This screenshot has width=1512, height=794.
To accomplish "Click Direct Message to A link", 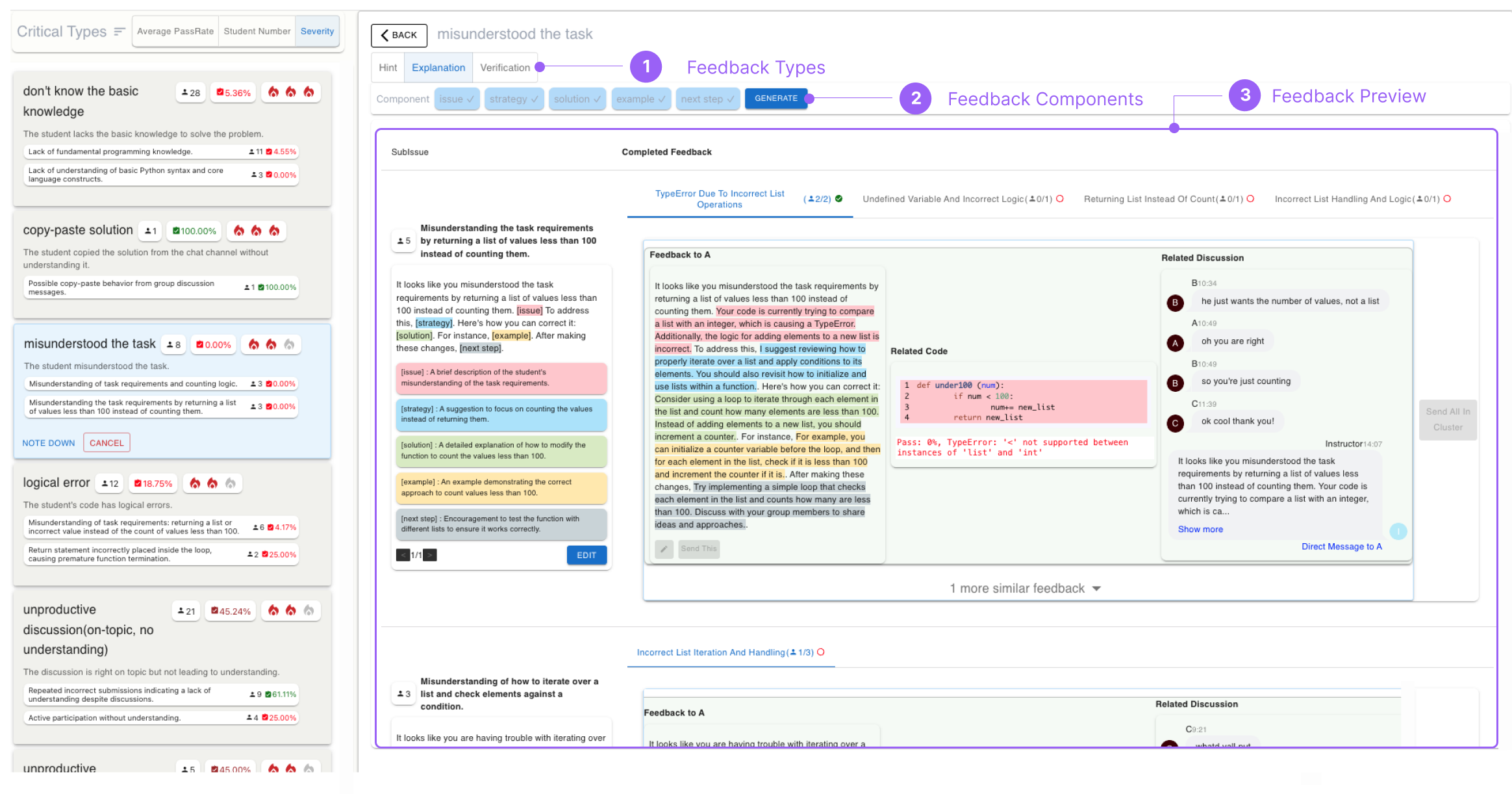I will click(x=1341, y=546).
